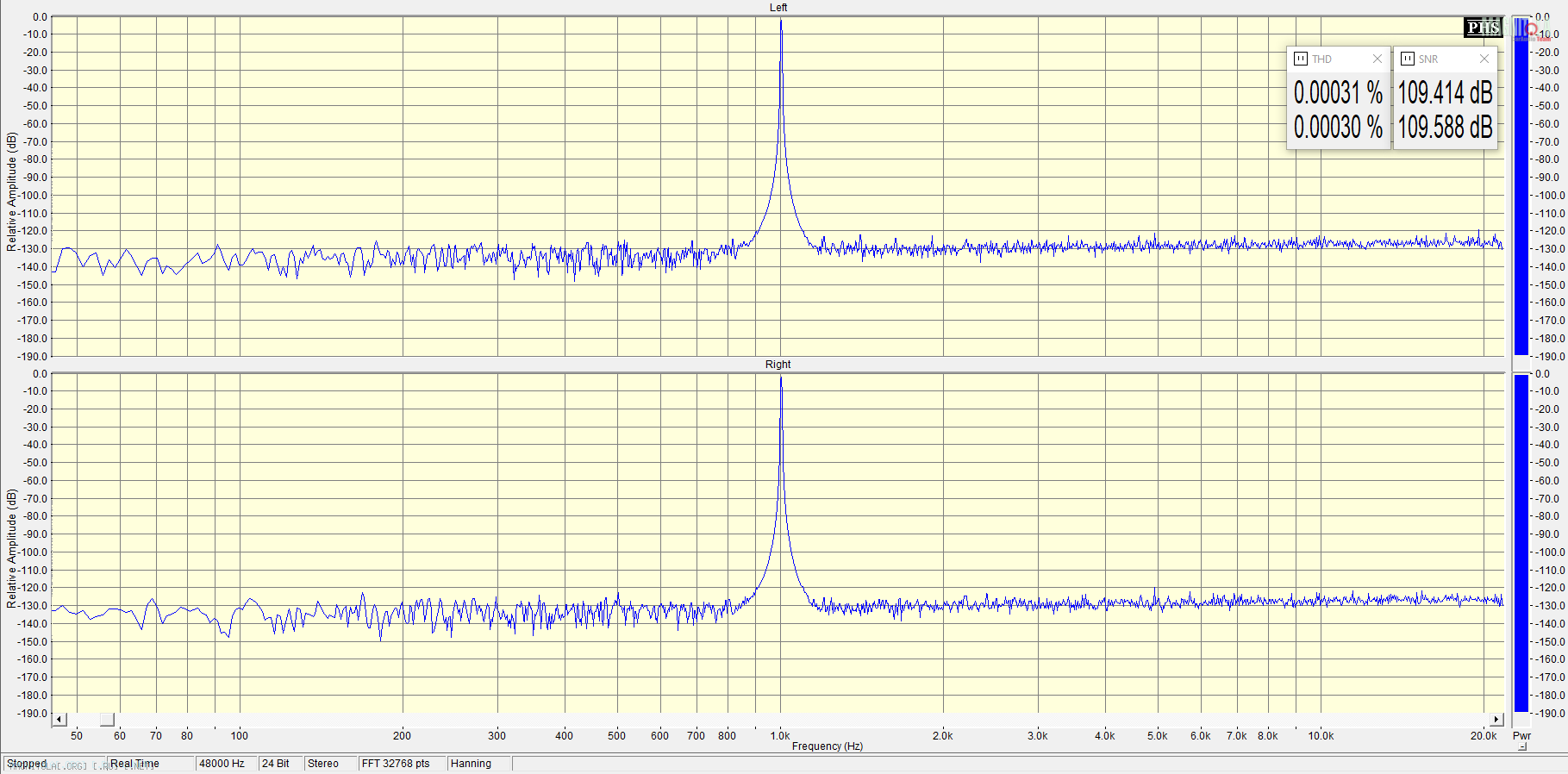Click the 48000 Hz sample rate field
This screenshot has width=1568, height=774.
(227, 764)
